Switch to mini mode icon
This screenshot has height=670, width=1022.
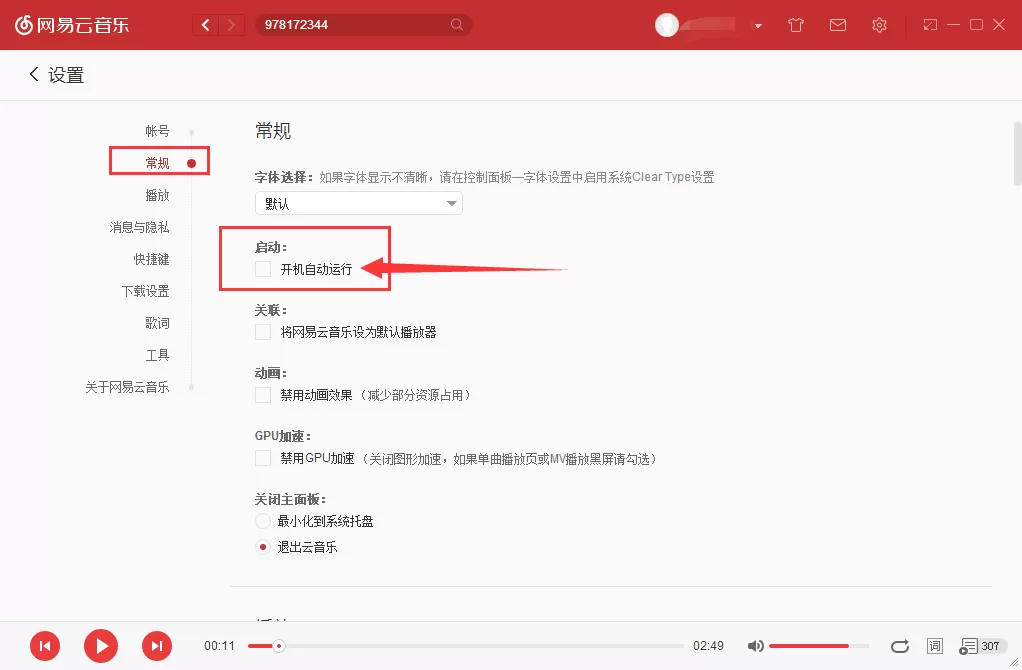(x=930, y=25)
